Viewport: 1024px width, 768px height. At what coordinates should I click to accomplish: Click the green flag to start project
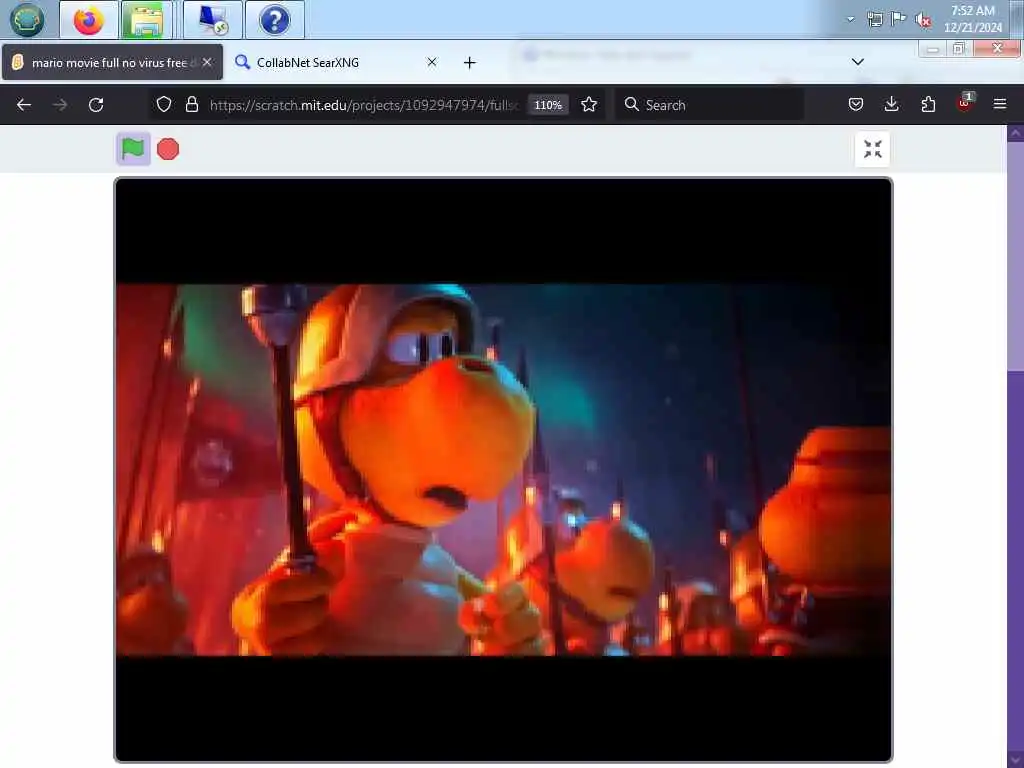tap(133, 149)
